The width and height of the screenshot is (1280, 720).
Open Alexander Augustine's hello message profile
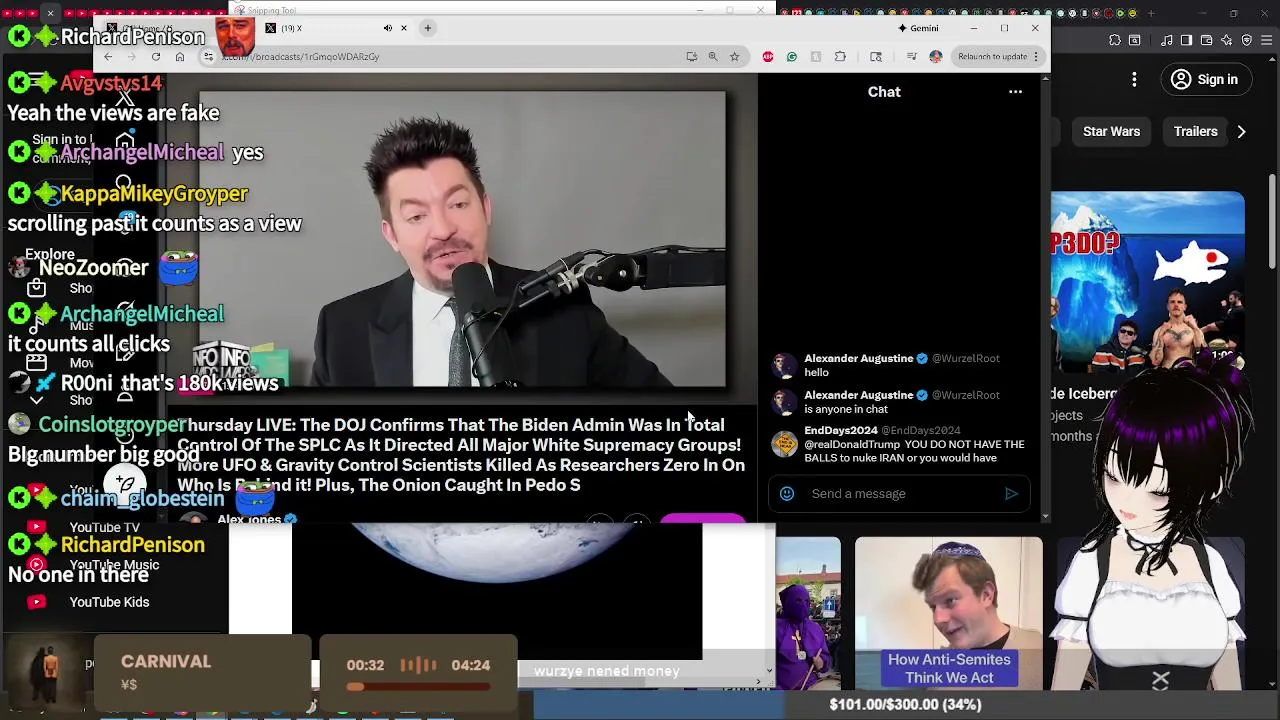click(x=784, y=365)
